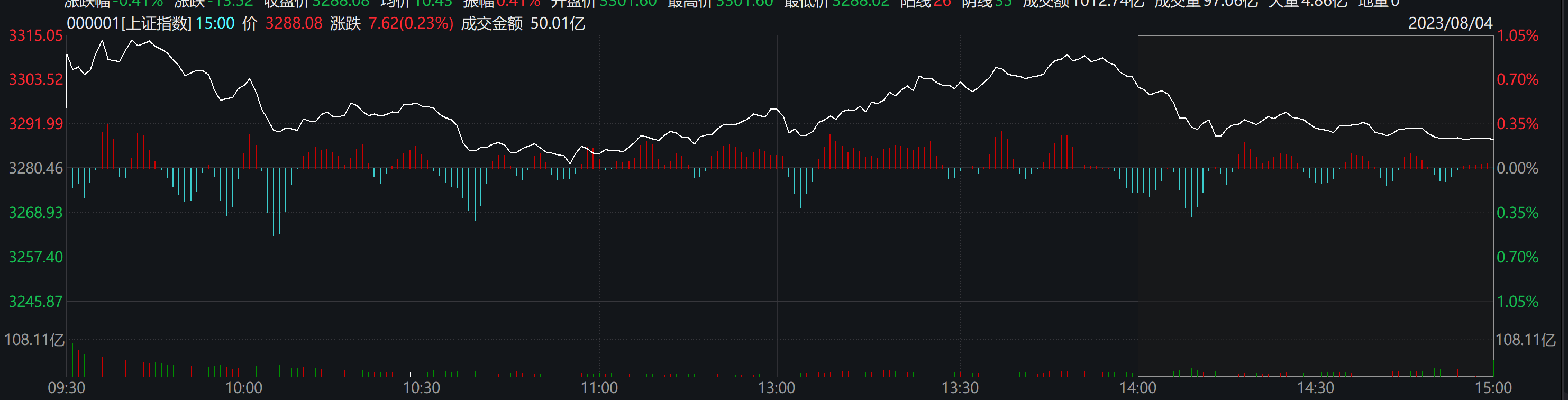Select the 10:00 time axis marker
This screenshot has width=1568, height=400.
(x=243, y=388)
